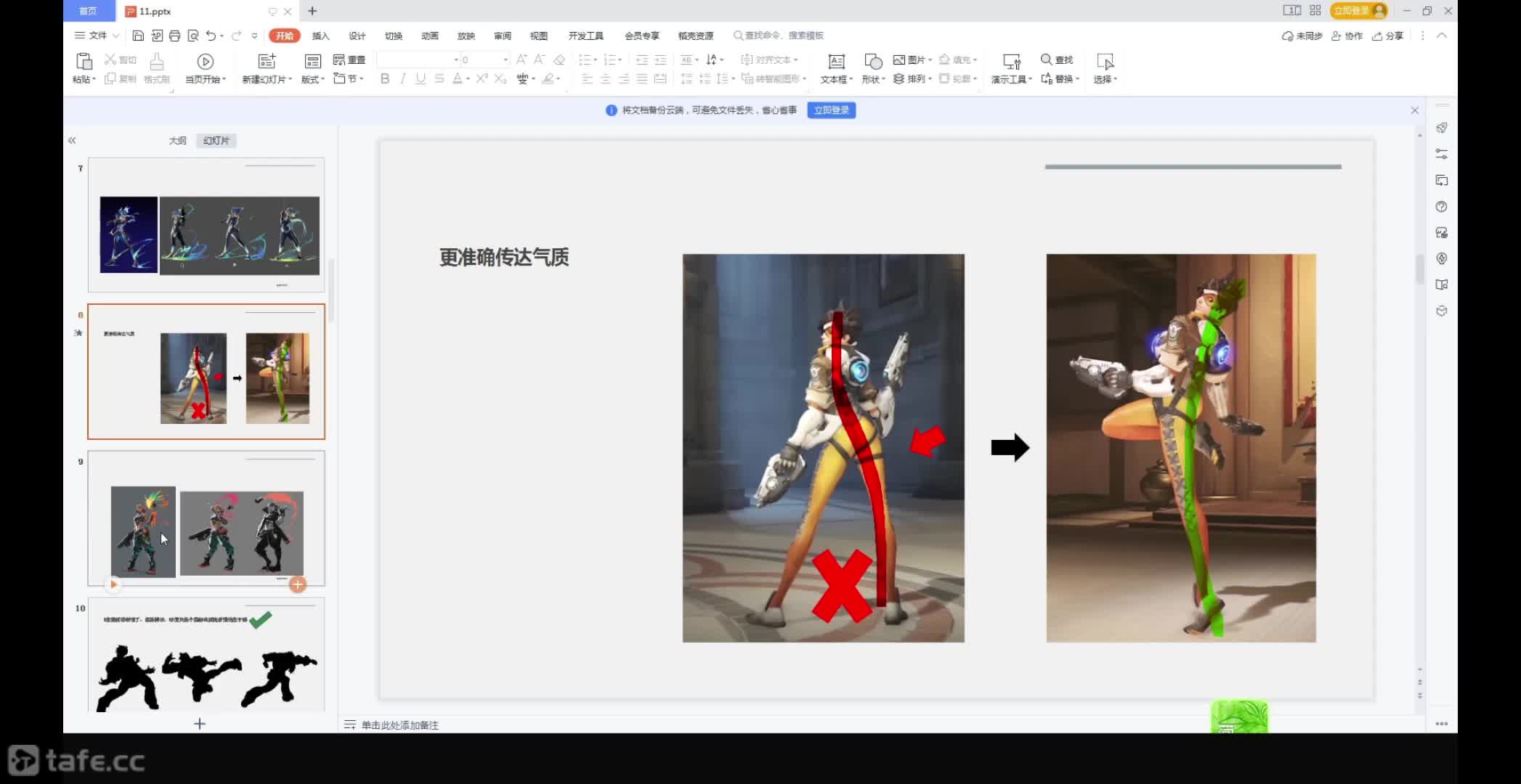This screenshot has width=1521, height=784.
Task: Click the clear formatting eraser icon
Action: click(559, 60)
